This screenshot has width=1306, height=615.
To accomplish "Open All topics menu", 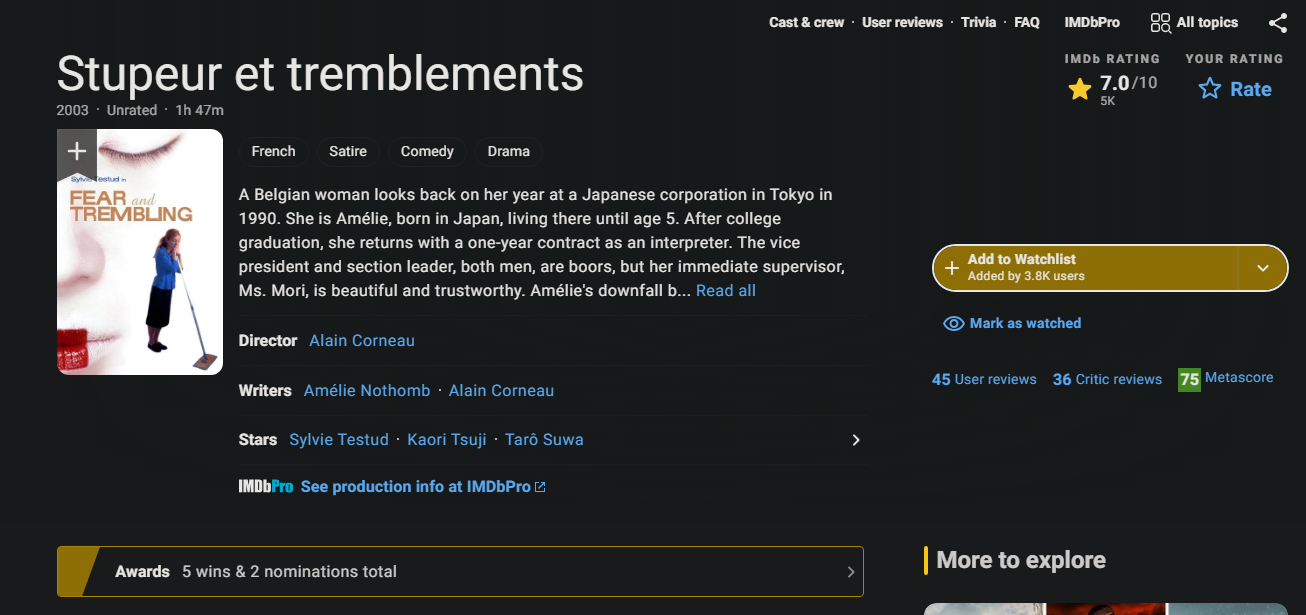I will [1194, 22].
